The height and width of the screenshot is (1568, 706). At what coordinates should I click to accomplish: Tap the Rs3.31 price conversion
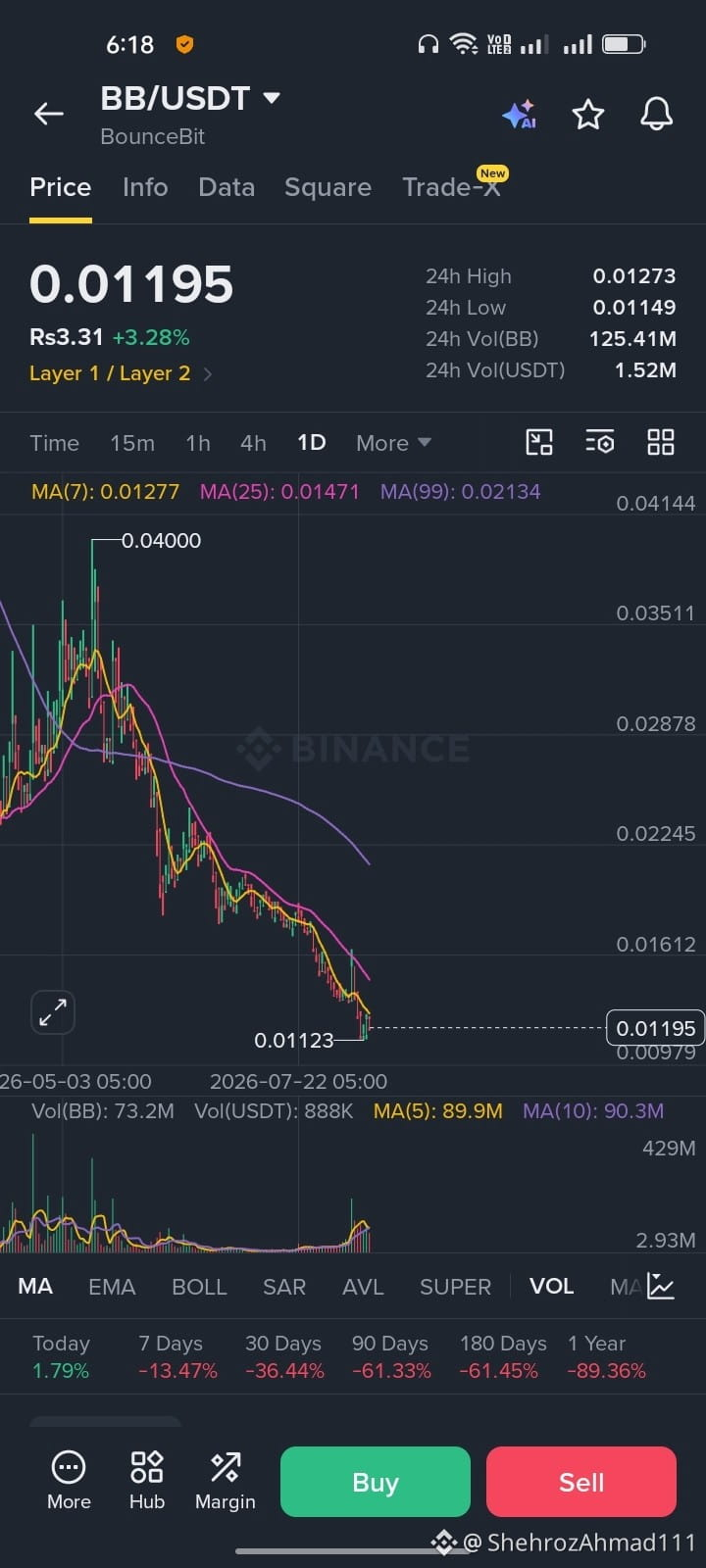click(x=67, y=337)
